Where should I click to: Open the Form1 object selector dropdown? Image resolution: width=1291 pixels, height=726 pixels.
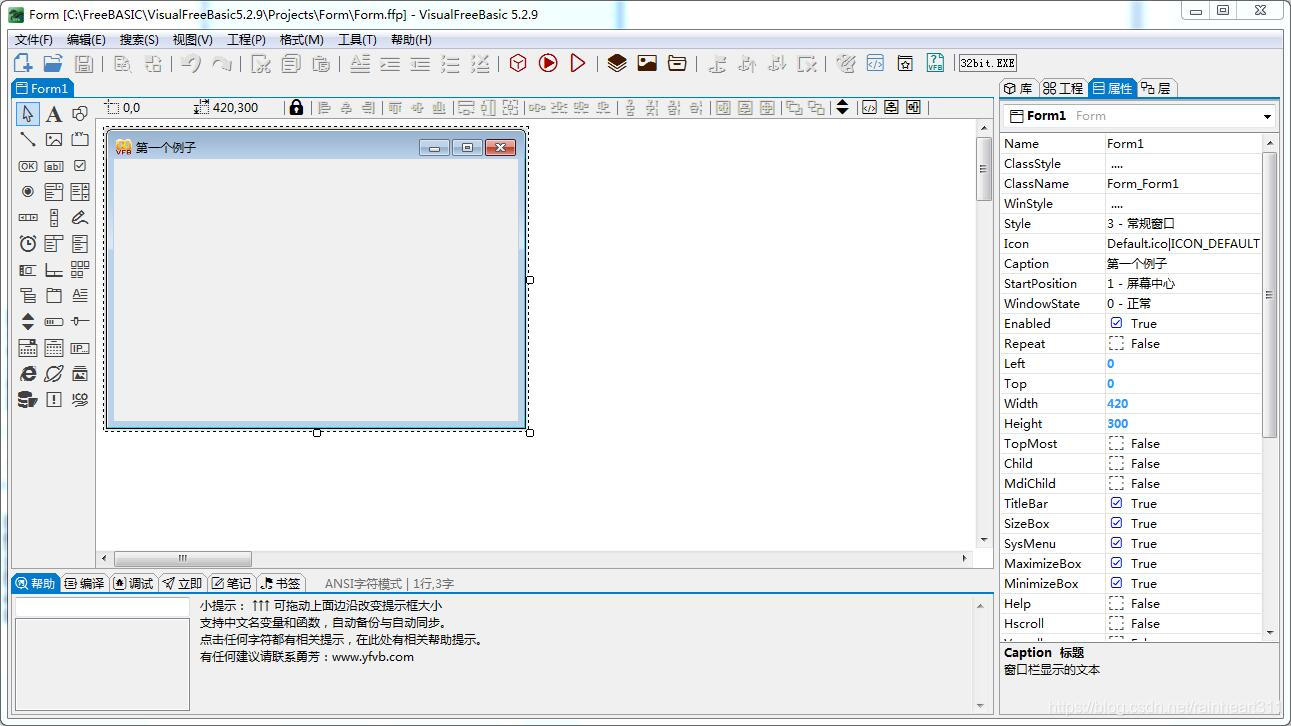click(1266, 116)
